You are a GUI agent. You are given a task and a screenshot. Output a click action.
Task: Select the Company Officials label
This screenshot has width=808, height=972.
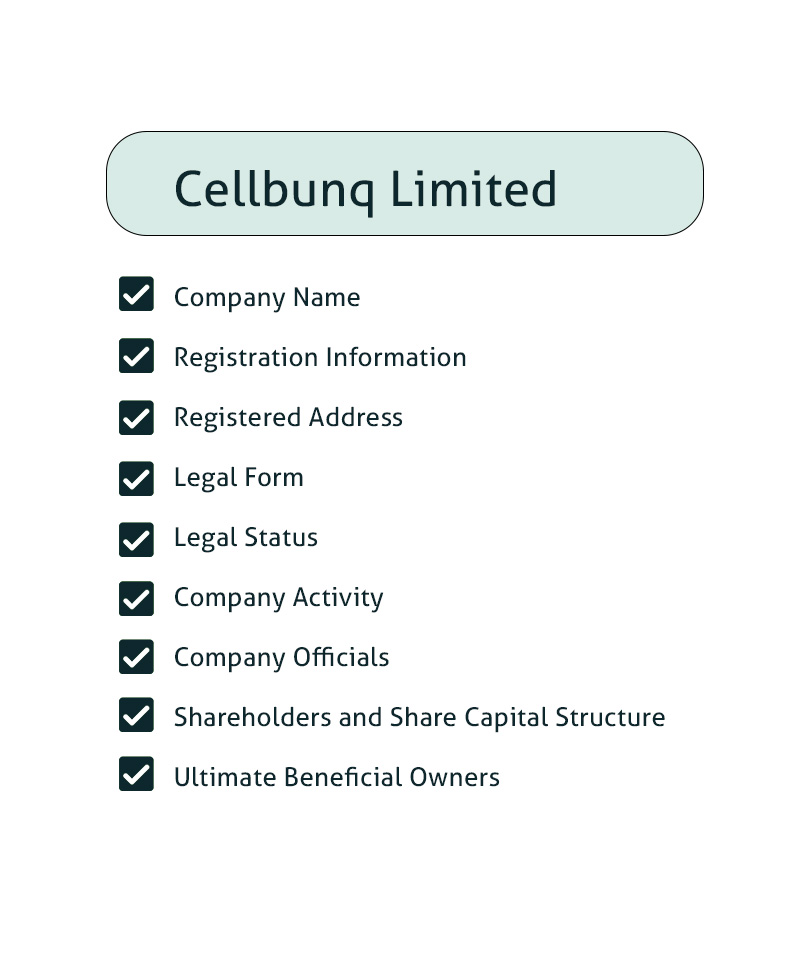coord(282,658)
